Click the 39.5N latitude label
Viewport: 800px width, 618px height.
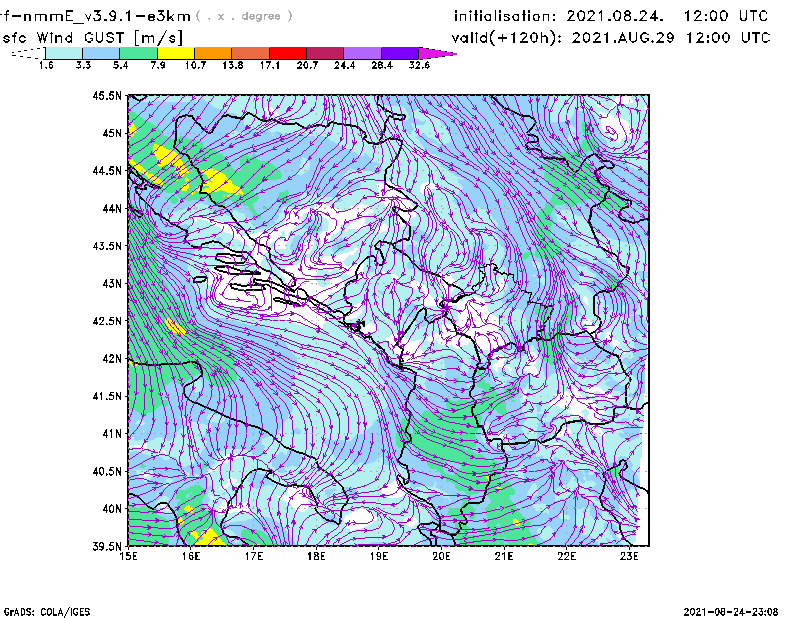107,546
